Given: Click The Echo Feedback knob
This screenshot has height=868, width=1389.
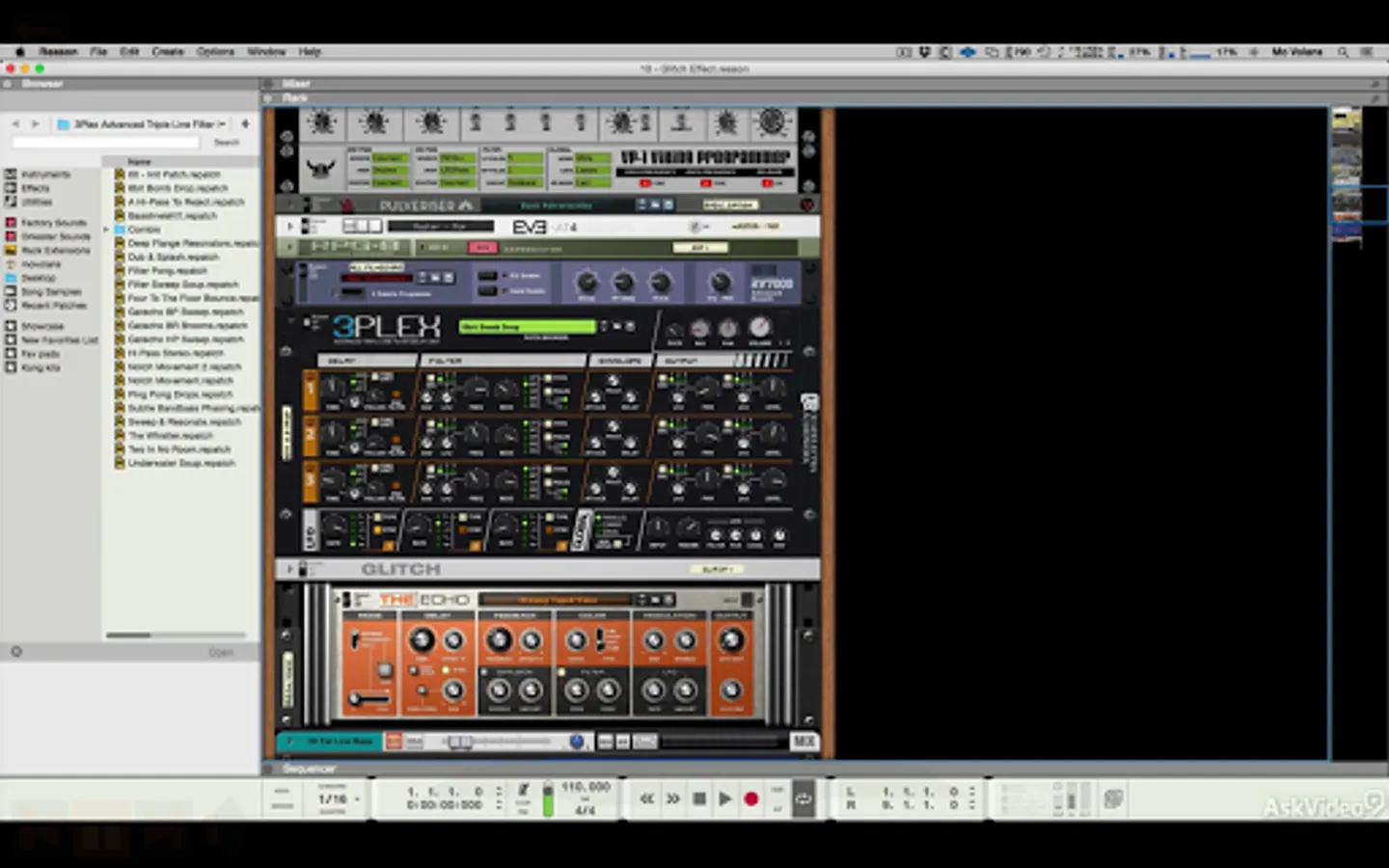Looking at the screenshot, I should (499, 639).
